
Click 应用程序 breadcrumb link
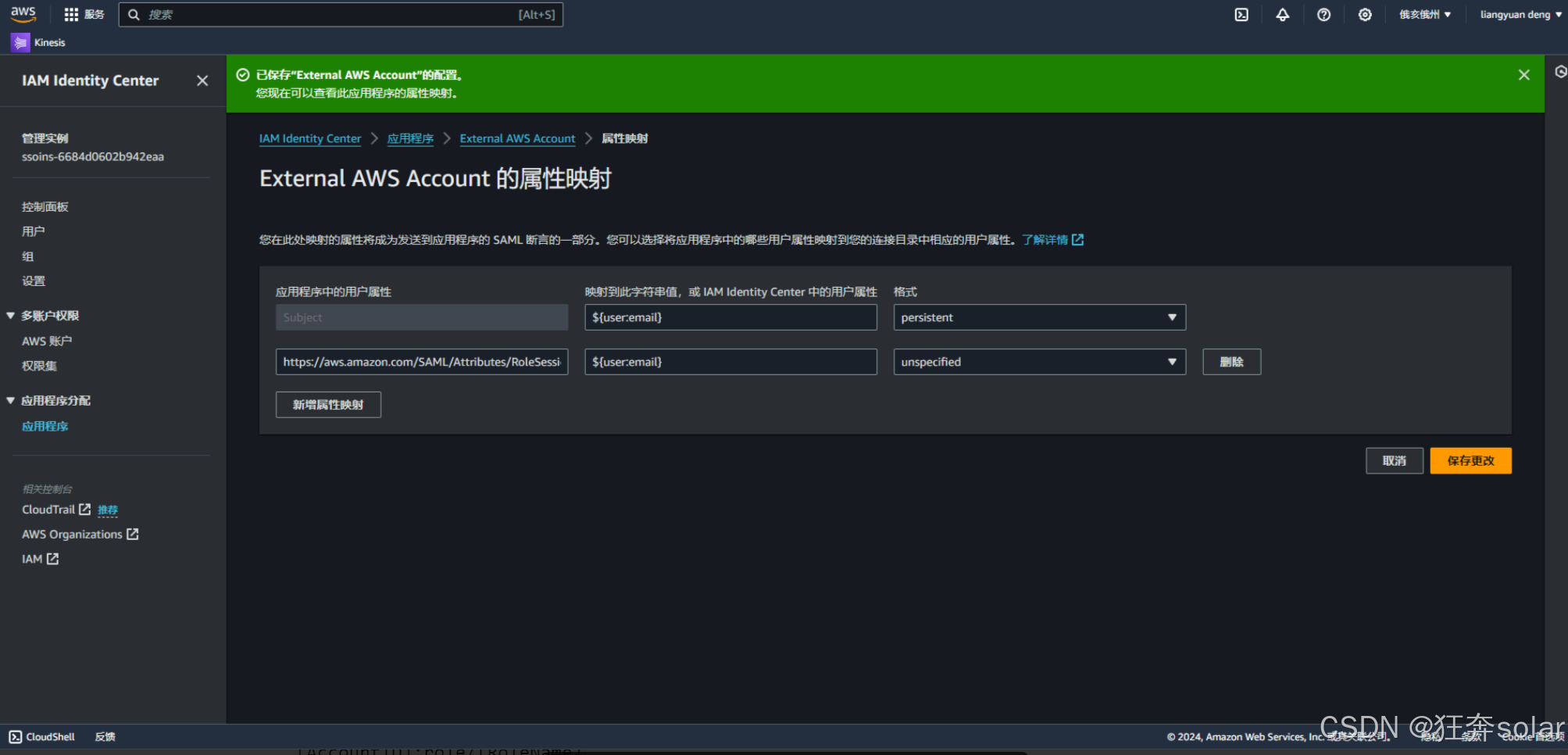pos(410,138)
